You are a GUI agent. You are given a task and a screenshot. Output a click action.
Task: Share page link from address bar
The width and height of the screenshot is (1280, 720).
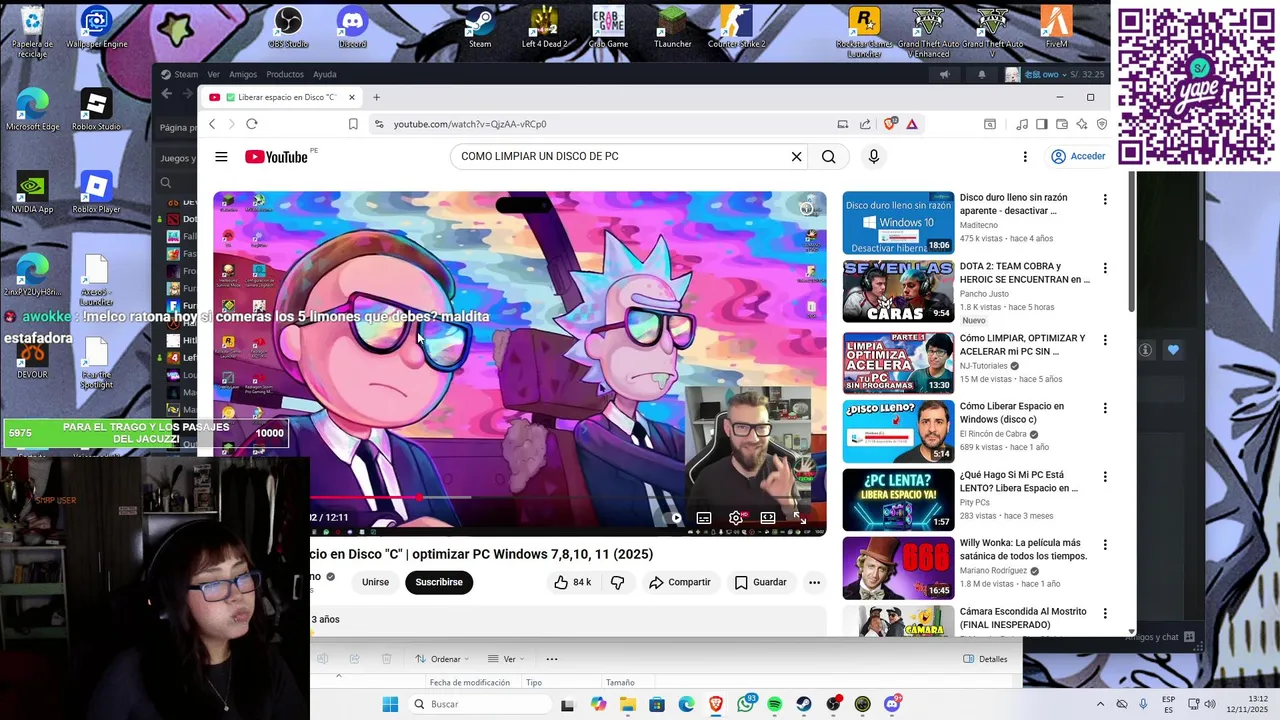click(x=865, y=124)
